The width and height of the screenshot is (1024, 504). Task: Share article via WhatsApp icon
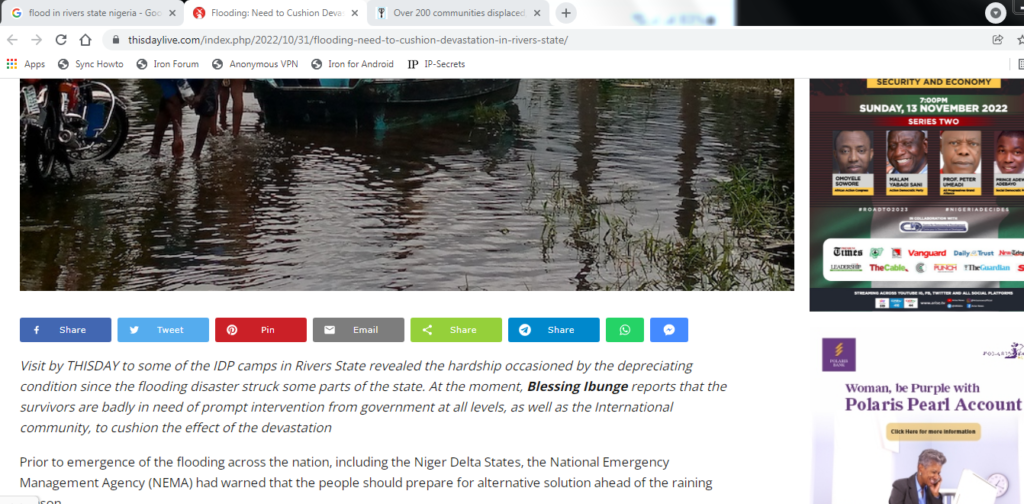click(x=625, y=330)
